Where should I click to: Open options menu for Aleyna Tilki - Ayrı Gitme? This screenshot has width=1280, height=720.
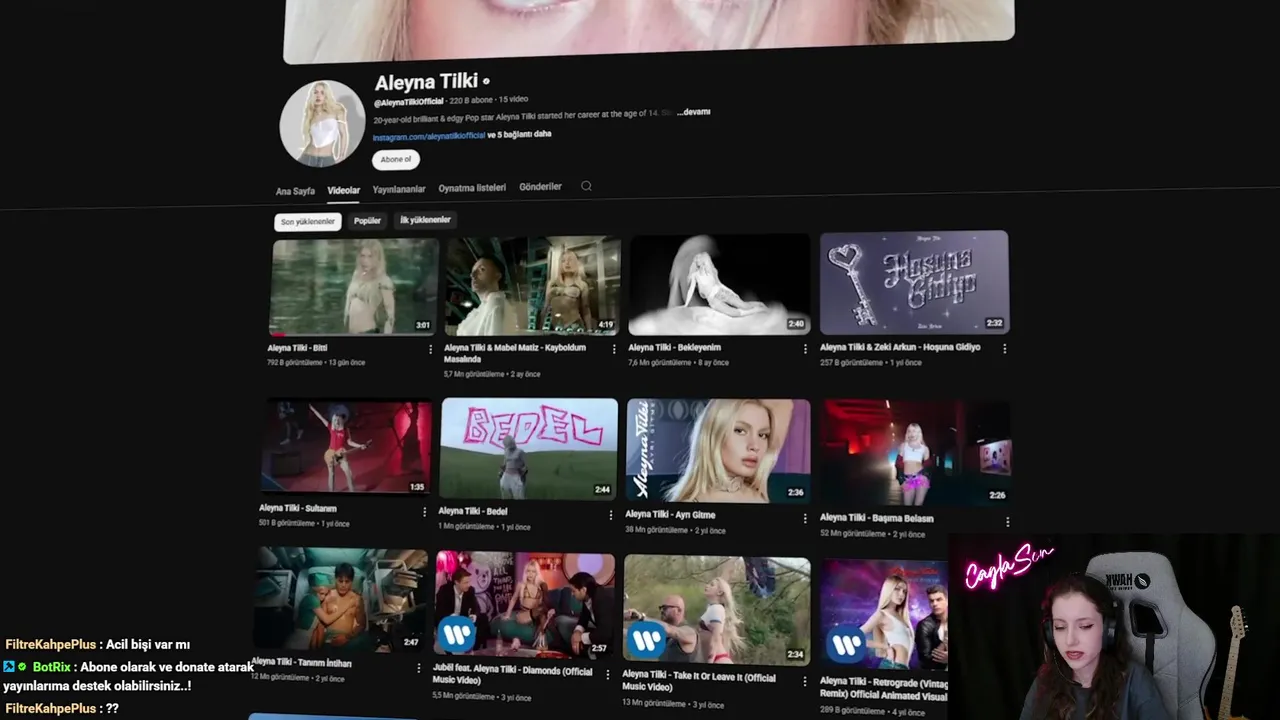805,518
